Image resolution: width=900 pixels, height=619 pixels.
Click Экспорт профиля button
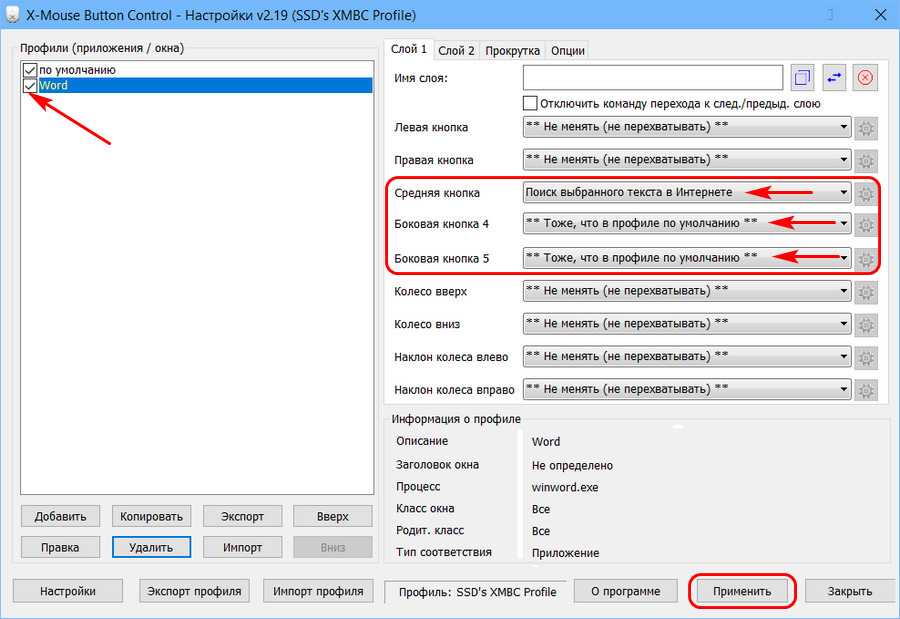[194, 591]
